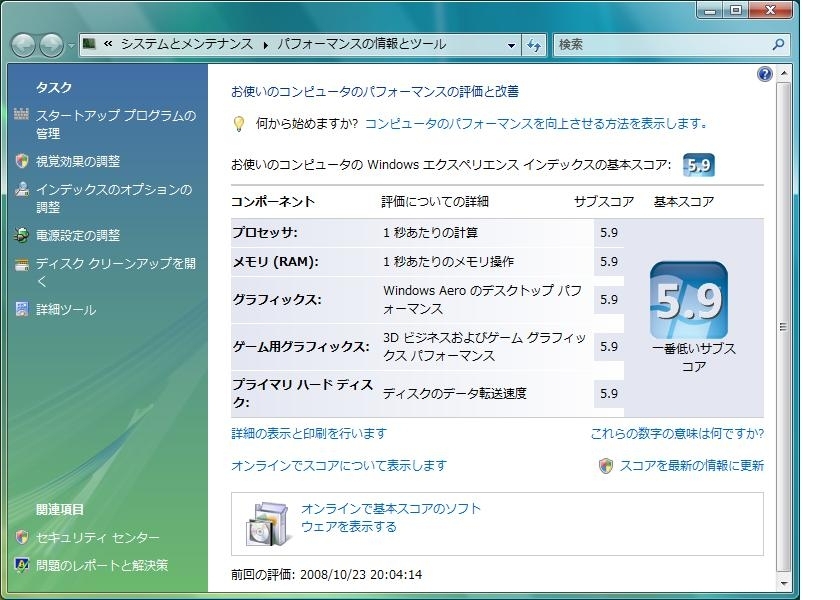Open the address bar history dropdown
This screenshot has height=600, width=840.
[511, 46]
